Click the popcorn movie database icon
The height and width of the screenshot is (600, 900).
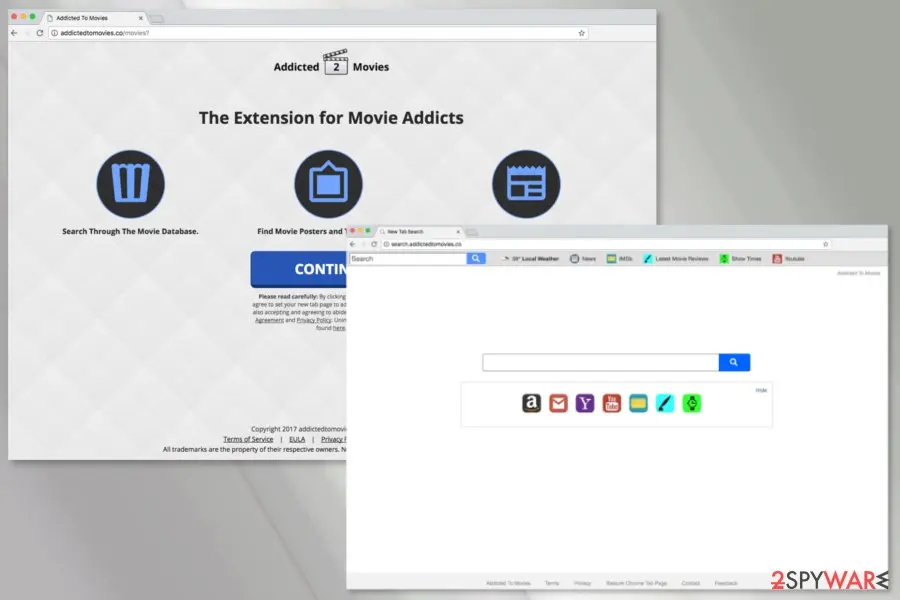[130, 184]
